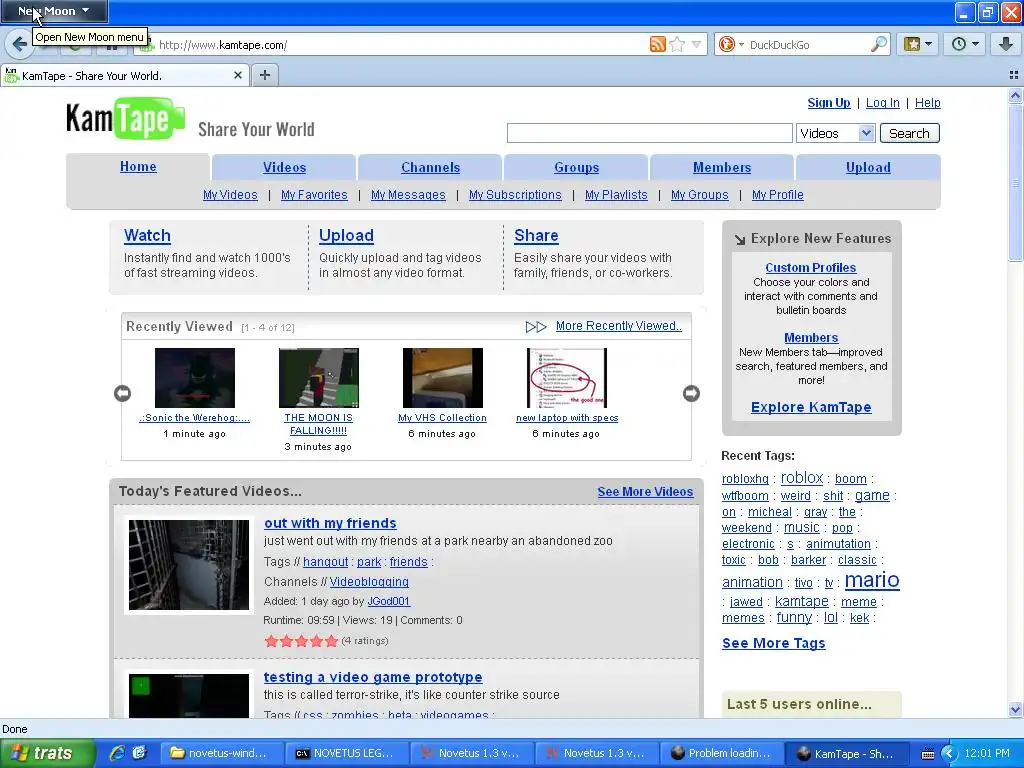Viewport: 1024px width, 768px height.
Task: Open My Favorites submenu link
Action: pos(314,195)
